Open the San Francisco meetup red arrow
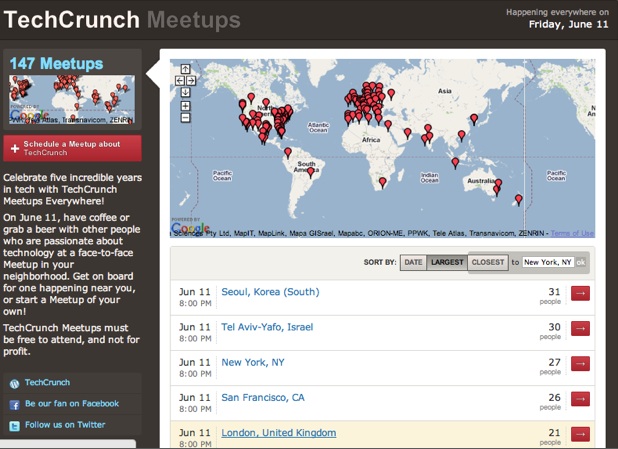618x449 pixels. point(580,399)
